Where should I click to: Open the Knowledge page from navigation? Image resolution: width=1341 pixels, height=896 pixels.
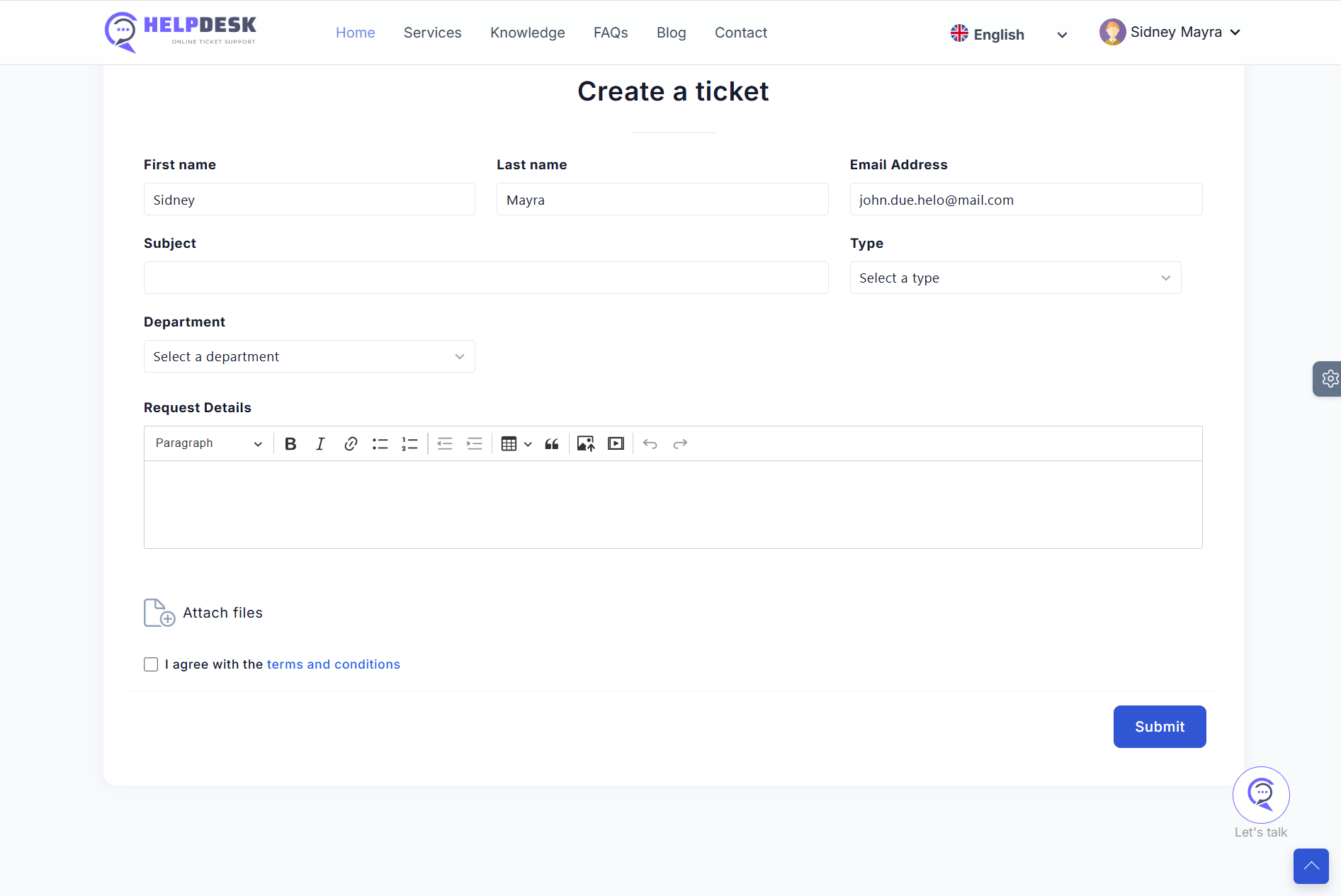tap(527, 33)
